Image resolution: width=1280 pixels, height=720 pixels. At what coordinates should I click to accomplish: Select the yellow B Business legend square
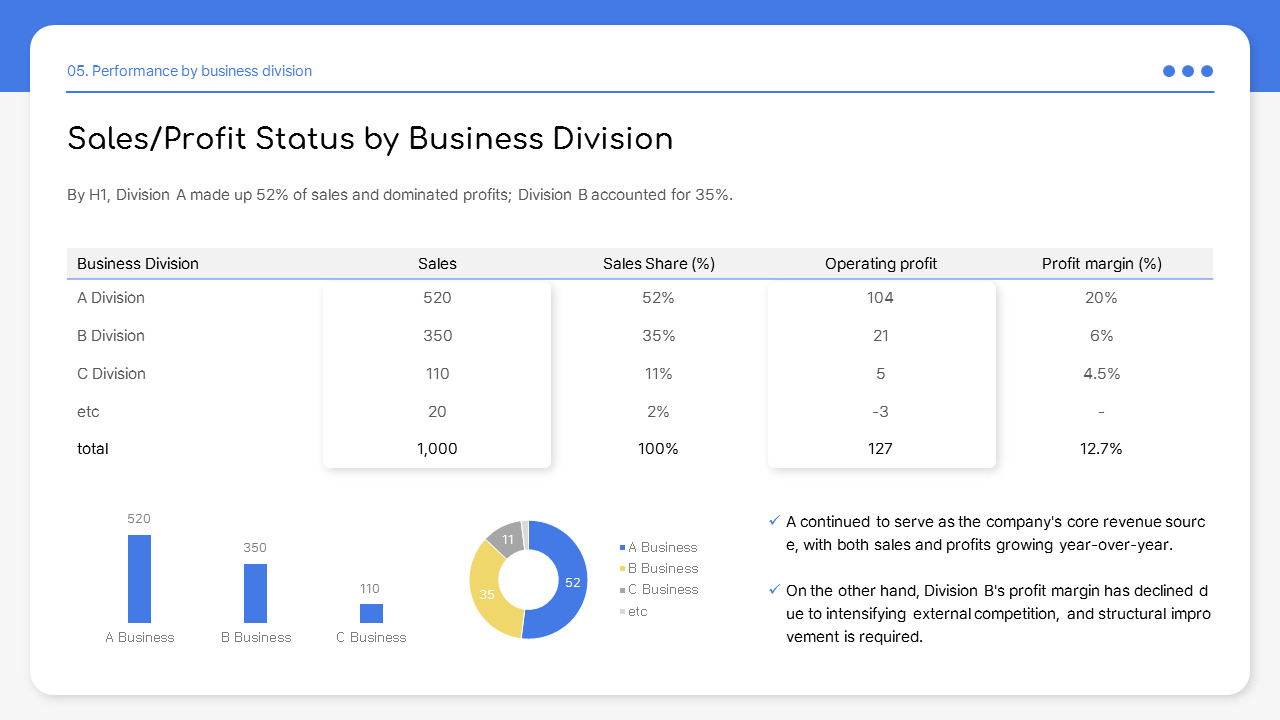pyautogui.click(x=622, y=568)
